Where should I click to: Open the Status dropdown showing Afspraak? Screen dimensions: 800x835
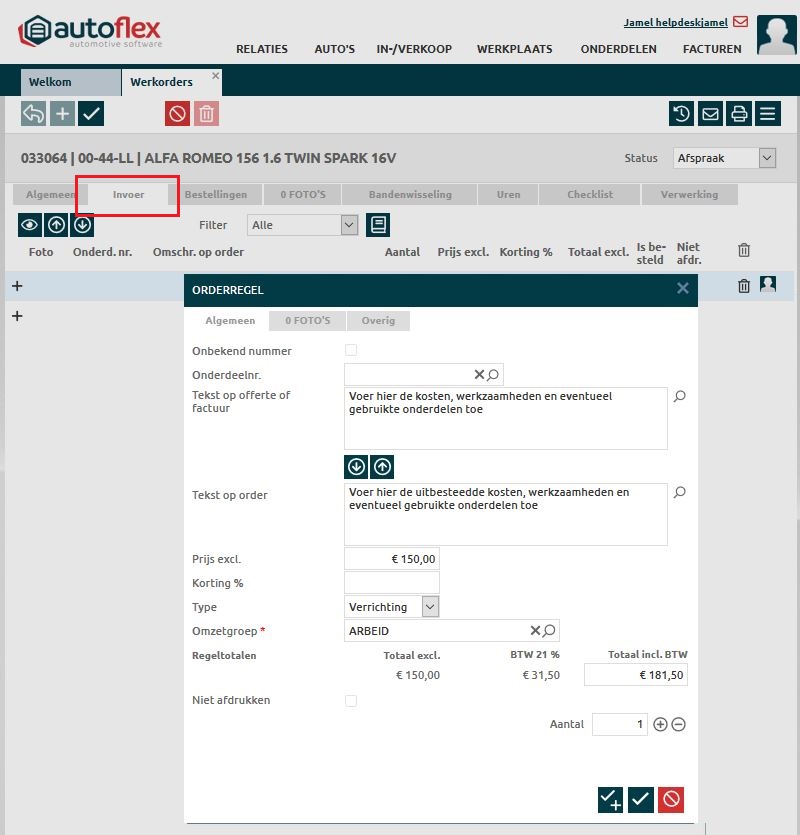point(725,158)
